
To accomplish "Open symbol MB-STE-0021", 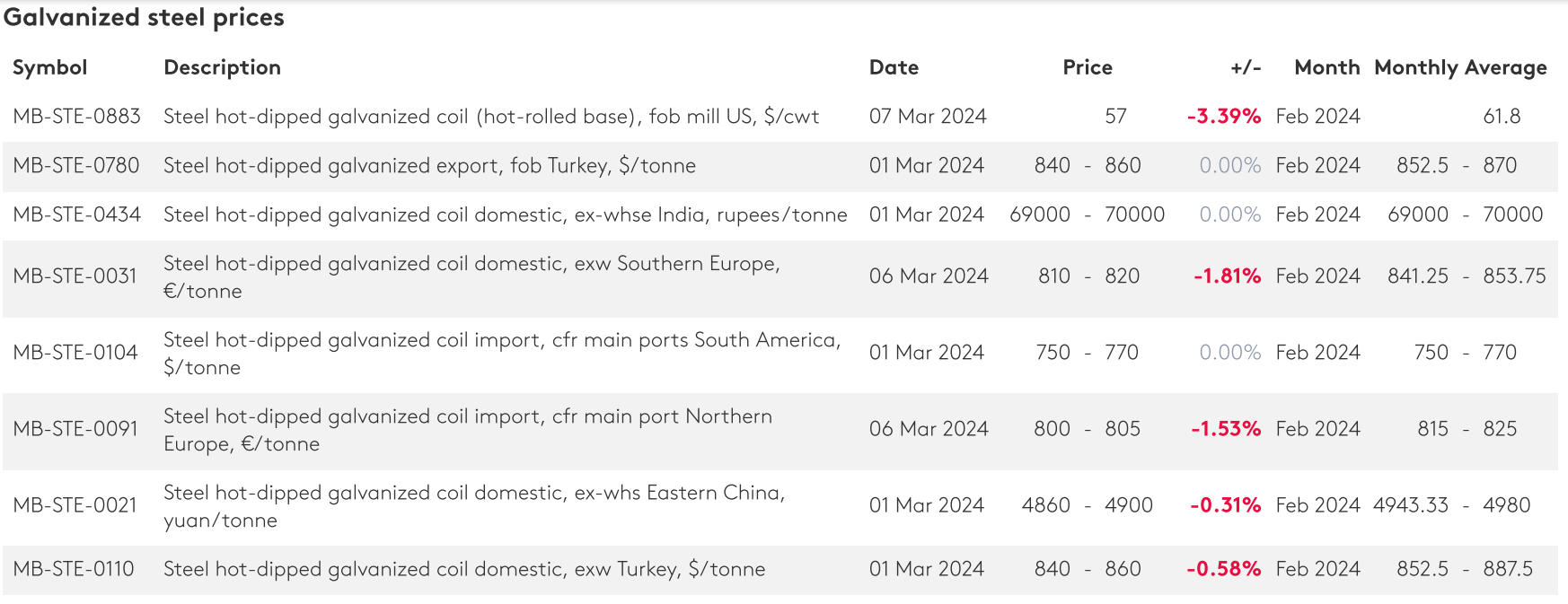I will 75,505.
